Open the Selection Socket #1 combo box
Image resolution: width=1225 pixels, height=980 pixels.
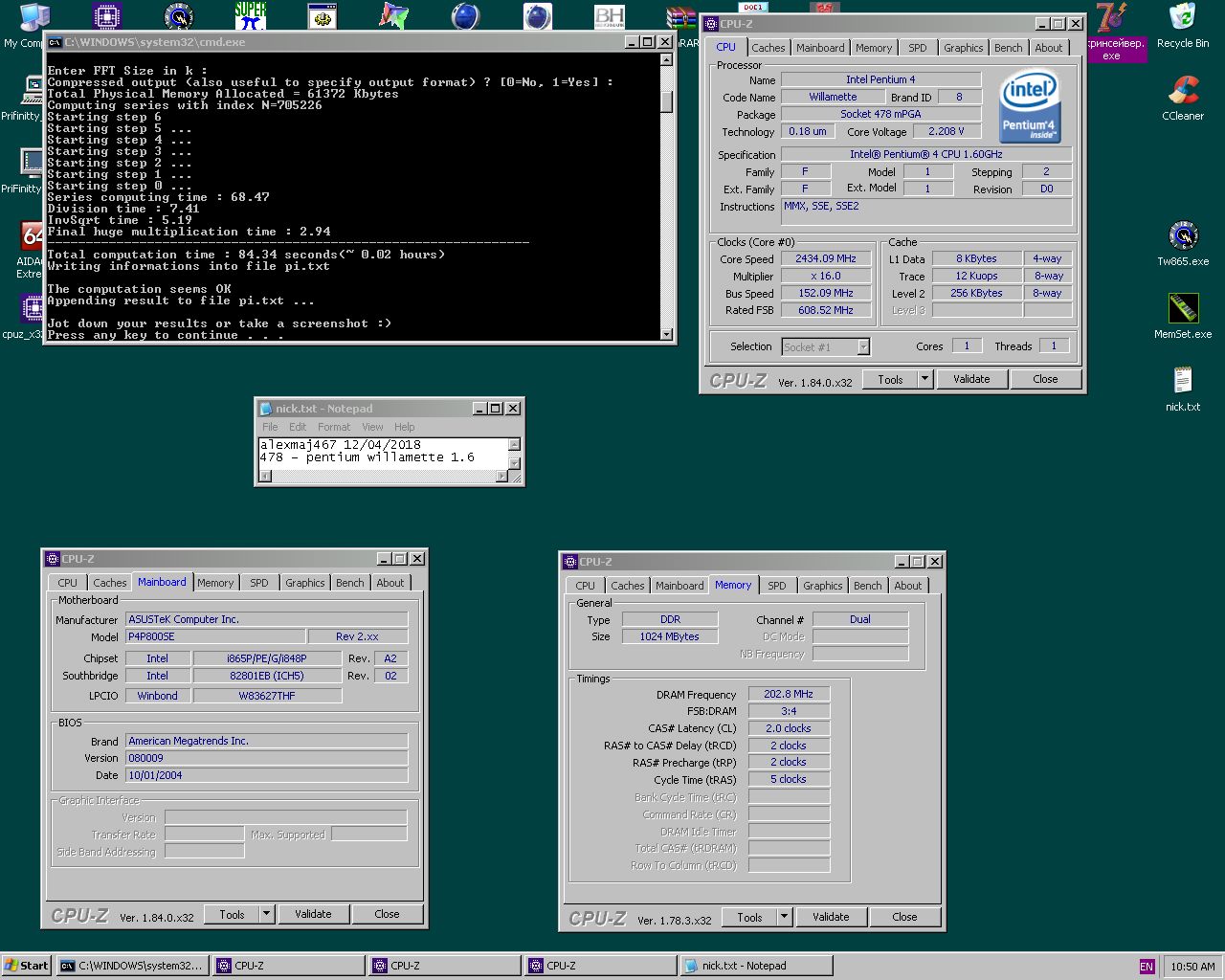point(826,346)
